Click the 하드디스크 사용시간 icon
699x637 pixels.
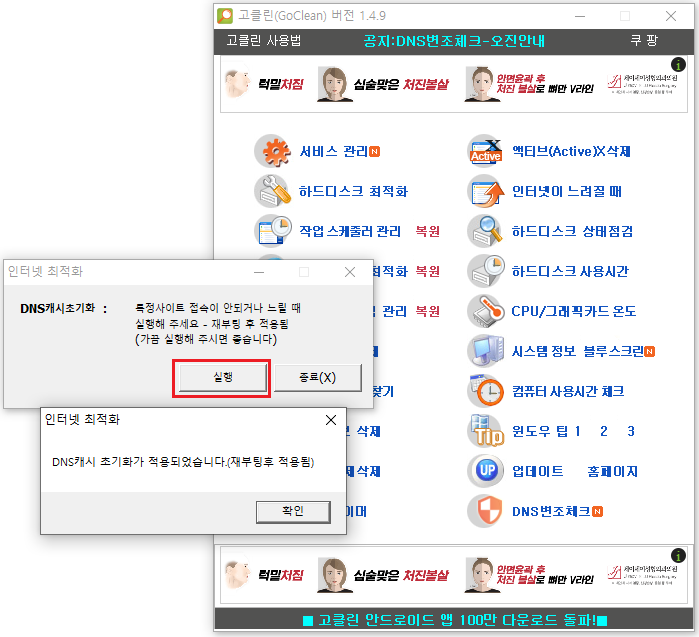coord(486,271)
